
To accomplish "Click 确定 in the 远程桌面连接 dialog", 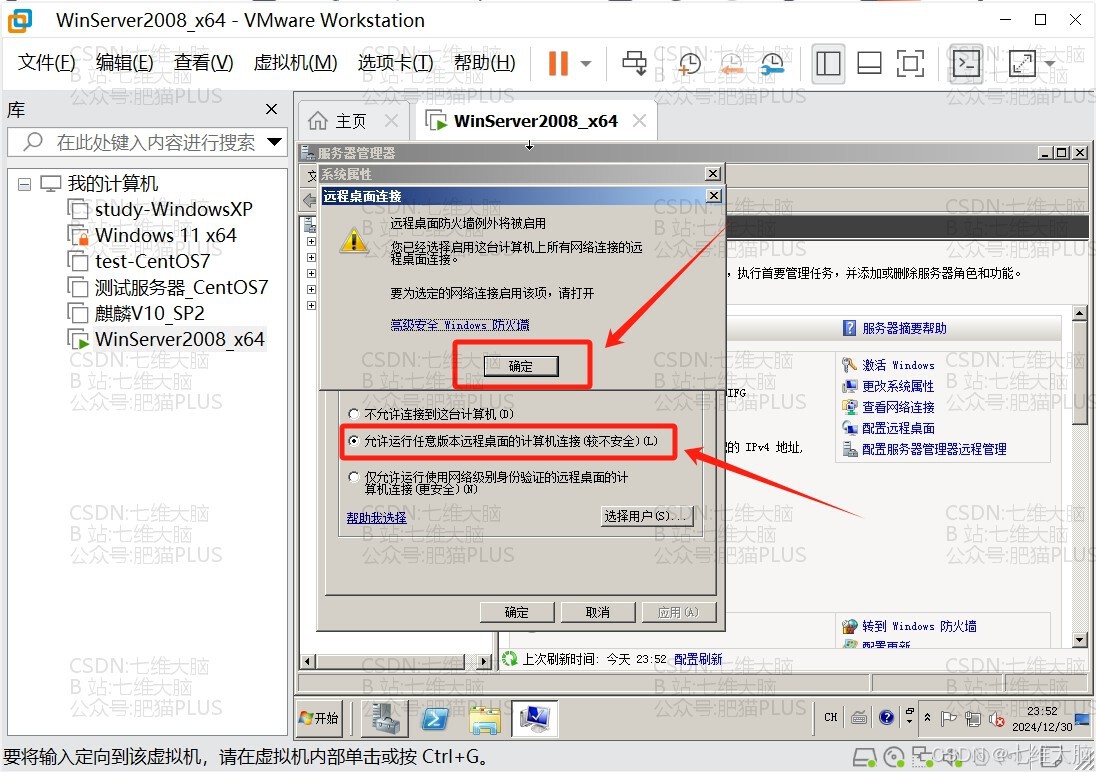I will pos(521,366).
